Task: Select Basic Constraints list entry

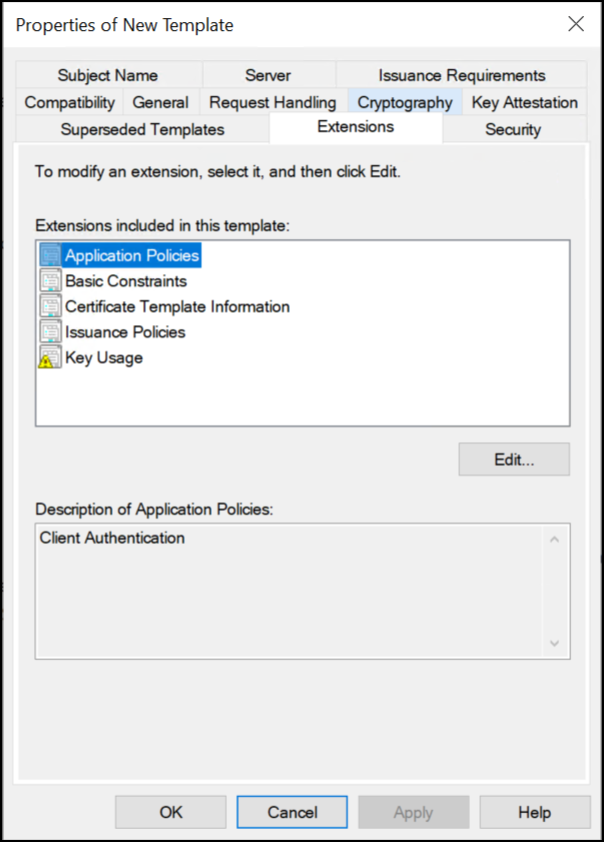Action: [x=126, y=281]
